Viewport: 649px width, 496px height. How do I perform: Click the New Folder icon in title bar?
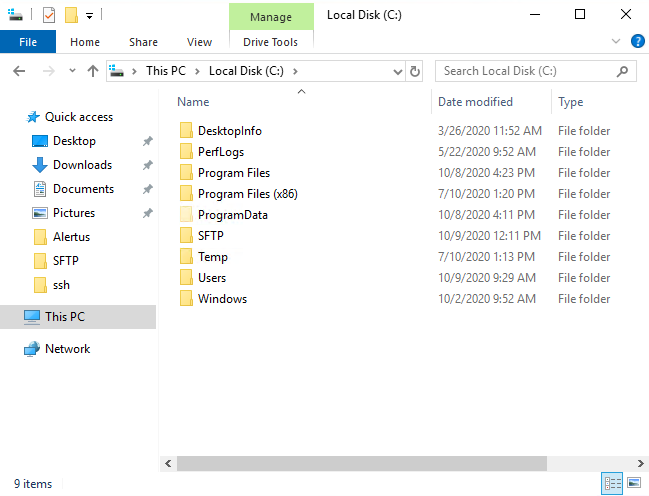point(71,15)
